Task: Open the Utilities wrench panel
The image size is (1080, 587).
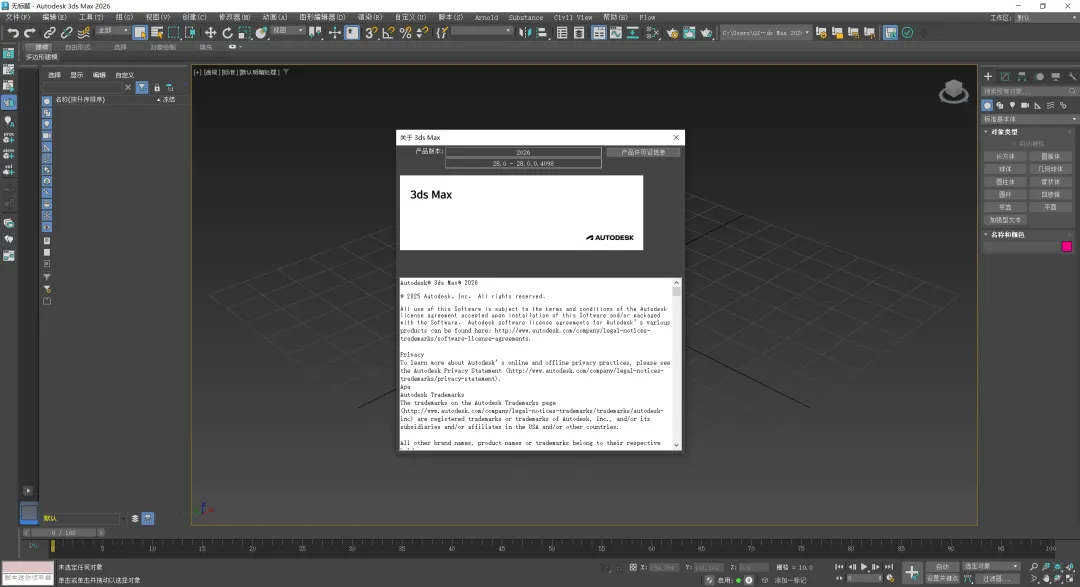Action: [x=1072, y=76]
